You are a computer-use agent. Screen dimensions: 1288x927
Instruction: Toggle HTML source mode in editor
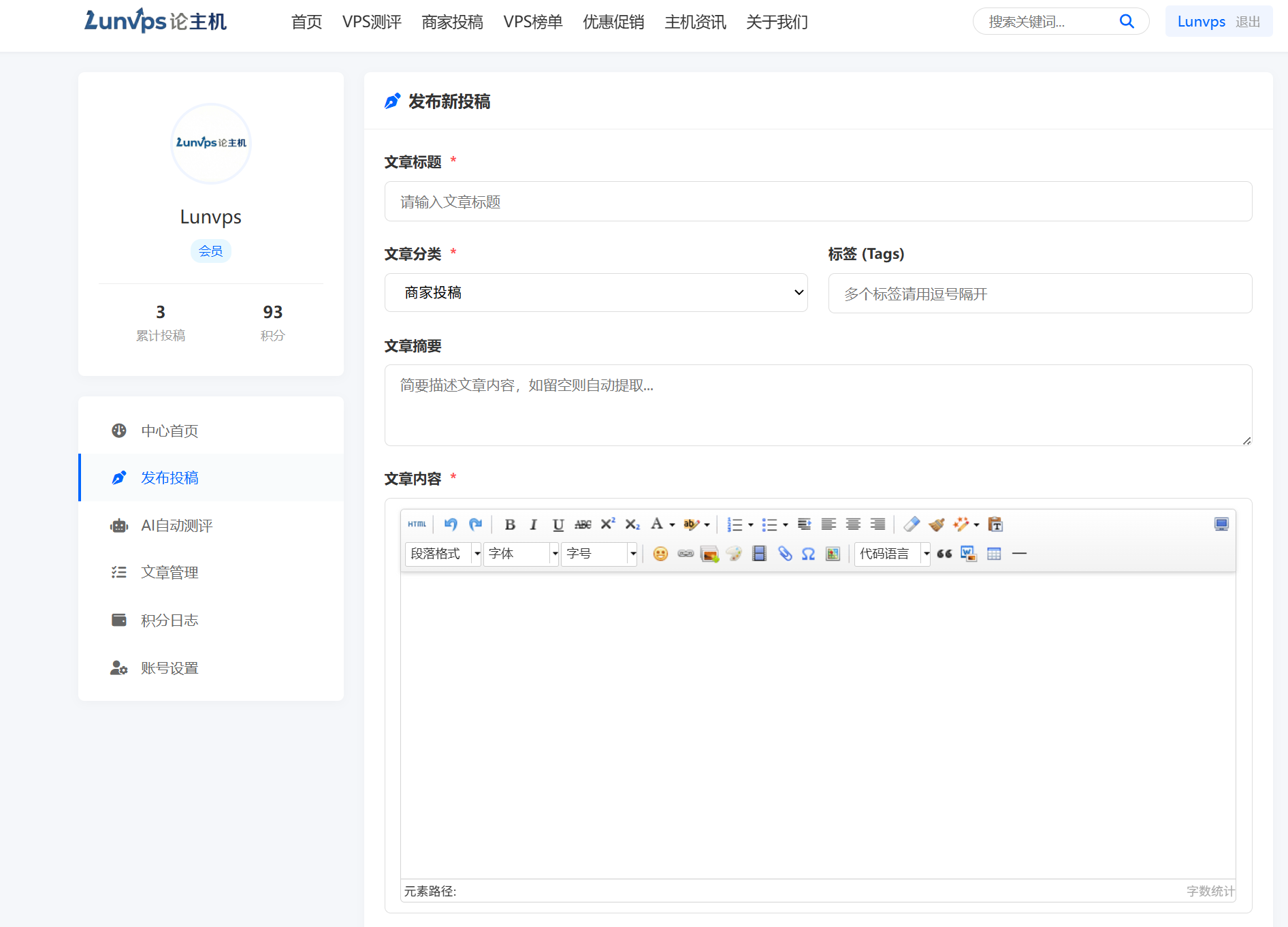[x=417, y=524]
